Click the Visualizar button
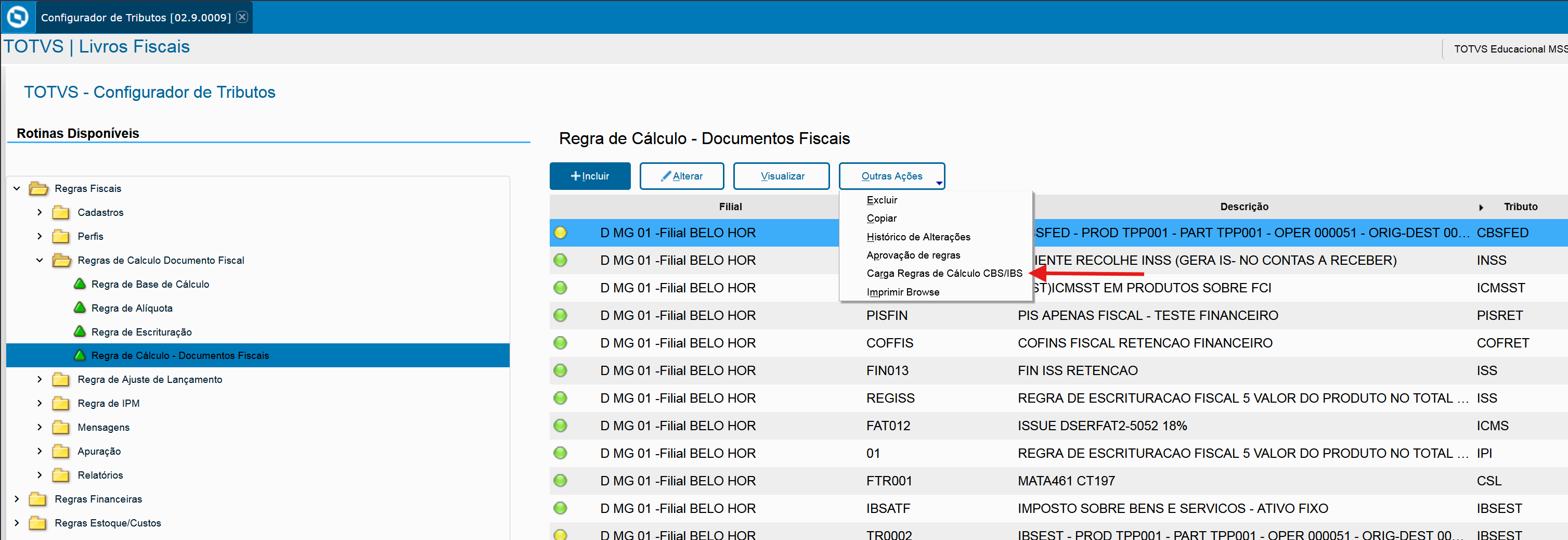The height and width of the screenshot is (540, 1568). (782, 176)
